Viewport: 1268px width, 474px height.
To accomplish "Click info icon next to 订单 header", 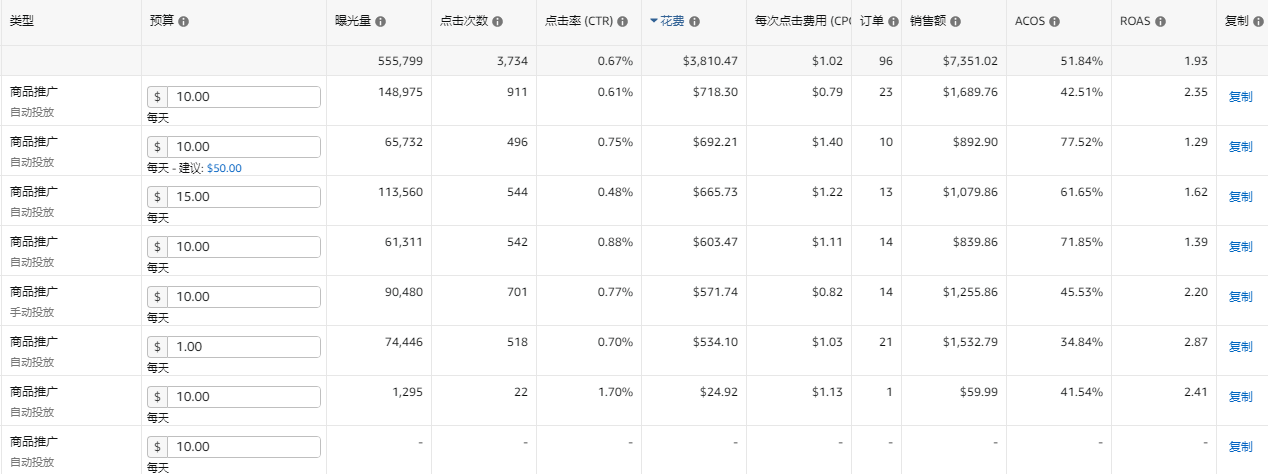I will [x=893, y=21].
